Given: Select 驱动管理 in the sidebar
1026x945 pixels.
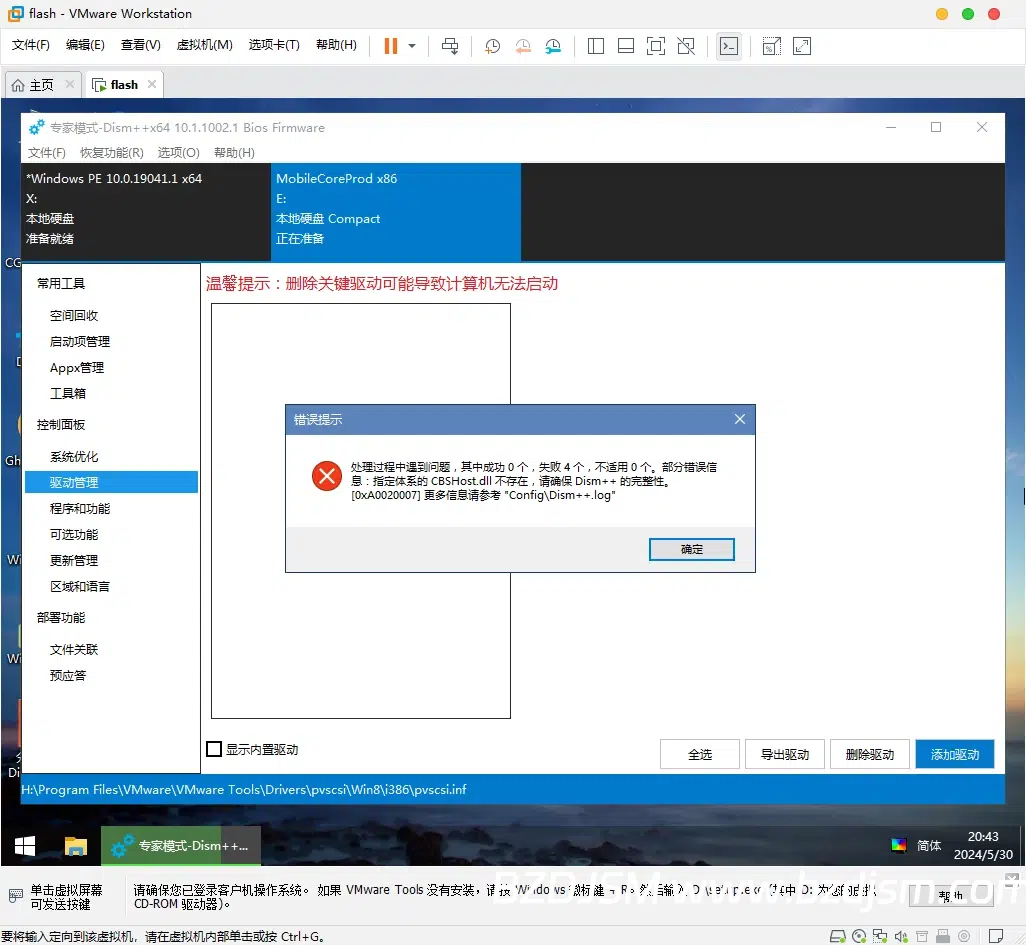Looking at the screenshot, I should (111, 482).
